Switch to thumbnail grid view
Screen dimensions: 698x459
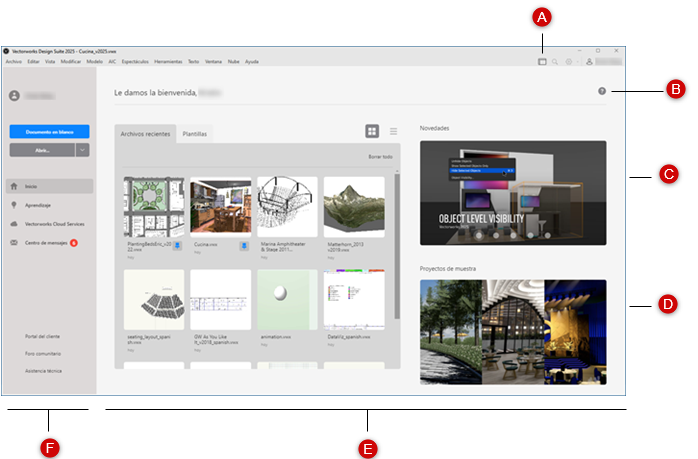click(372, 131)
